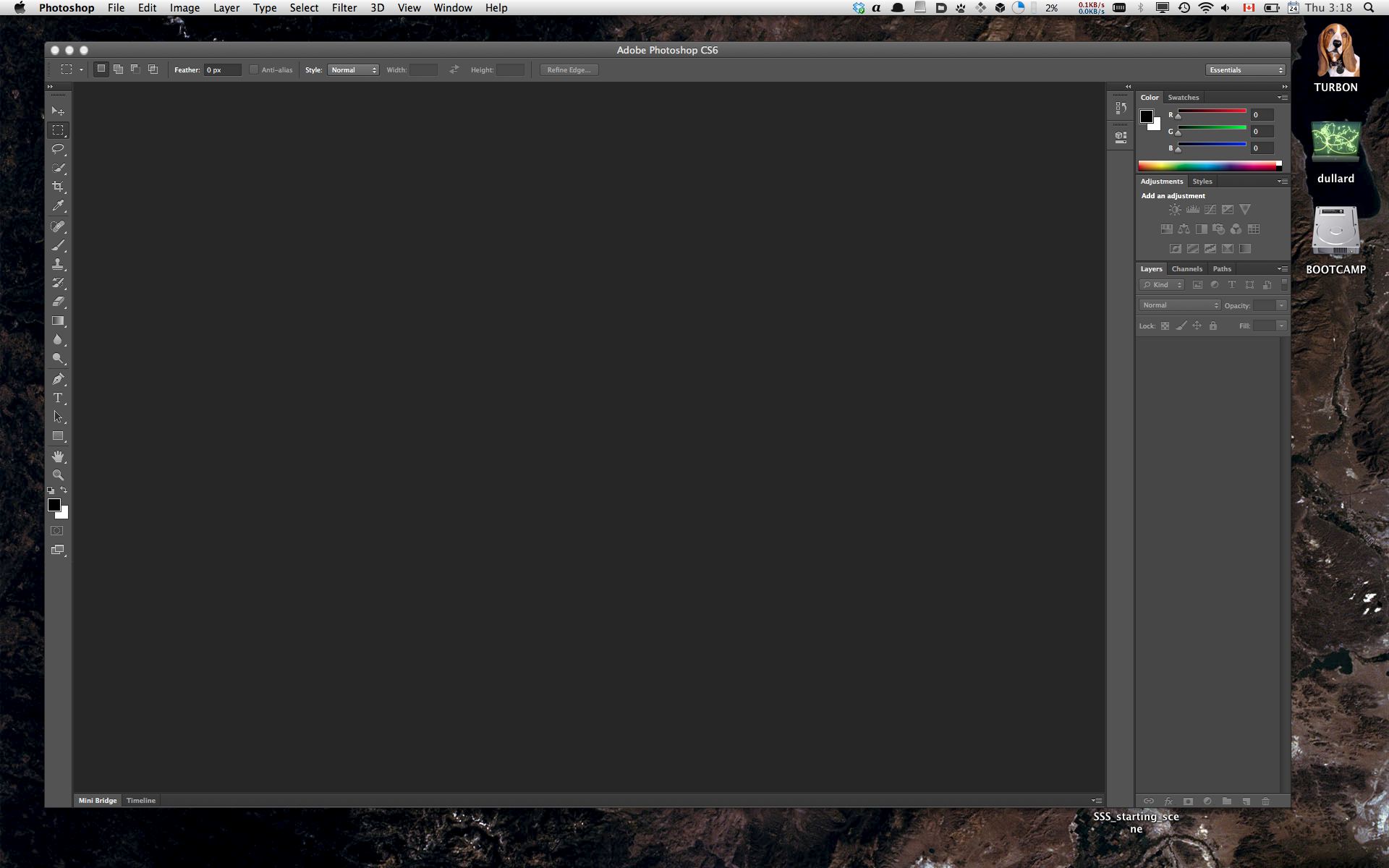Open the Image menu
The image size is (1389, 868).
(184, 8)
